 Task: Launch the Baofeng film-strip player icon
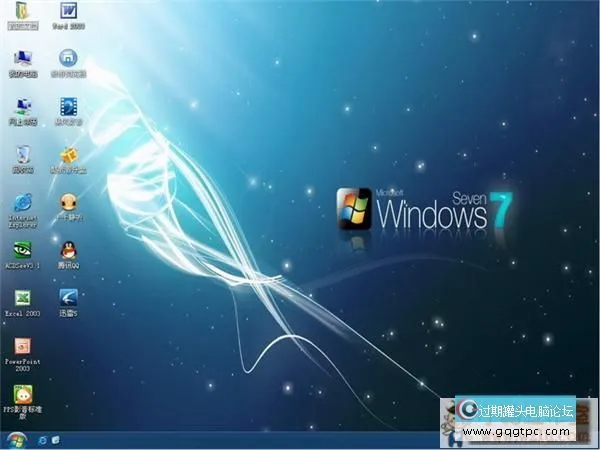tap(68, 107)
